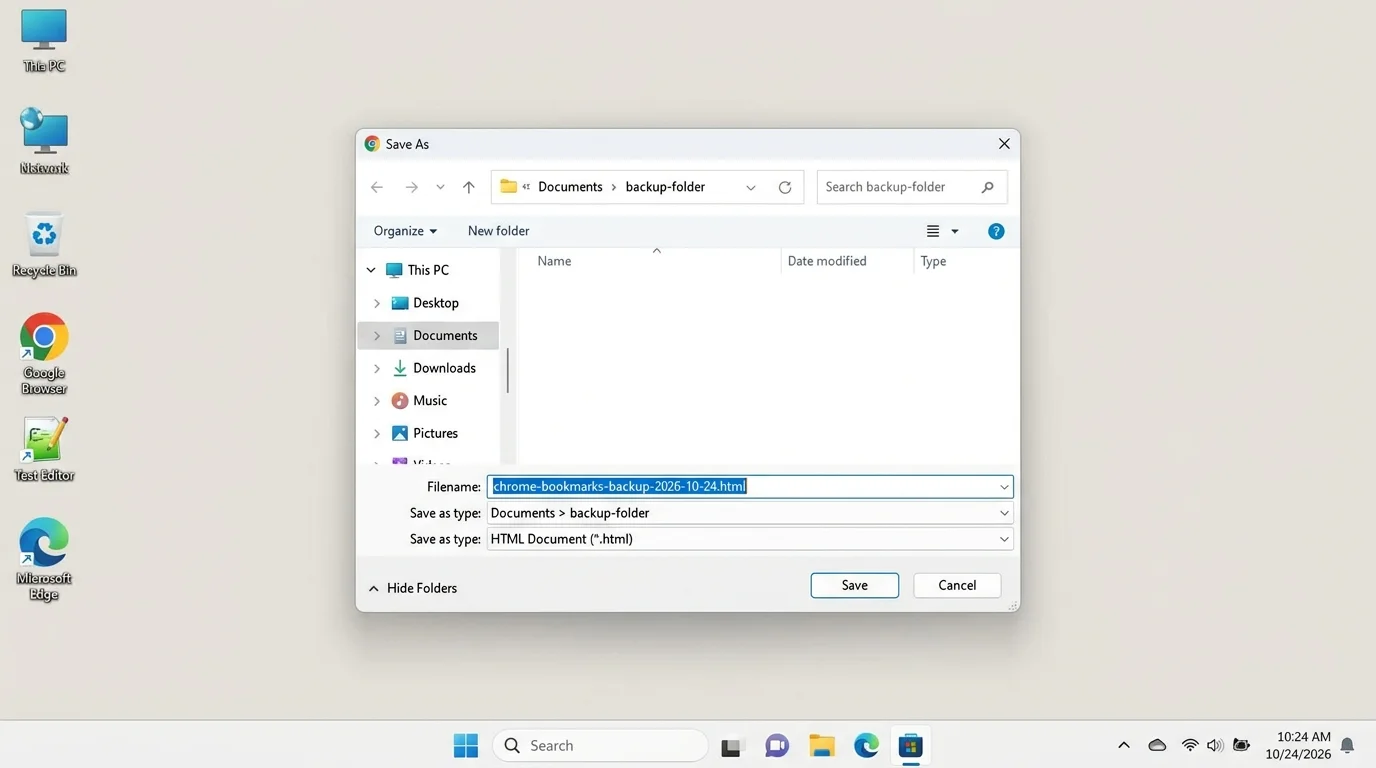The width and height of the screenshot is (1376, 768).
Task: Change the view with the list view icon
Action: click(x=933, y=231)
